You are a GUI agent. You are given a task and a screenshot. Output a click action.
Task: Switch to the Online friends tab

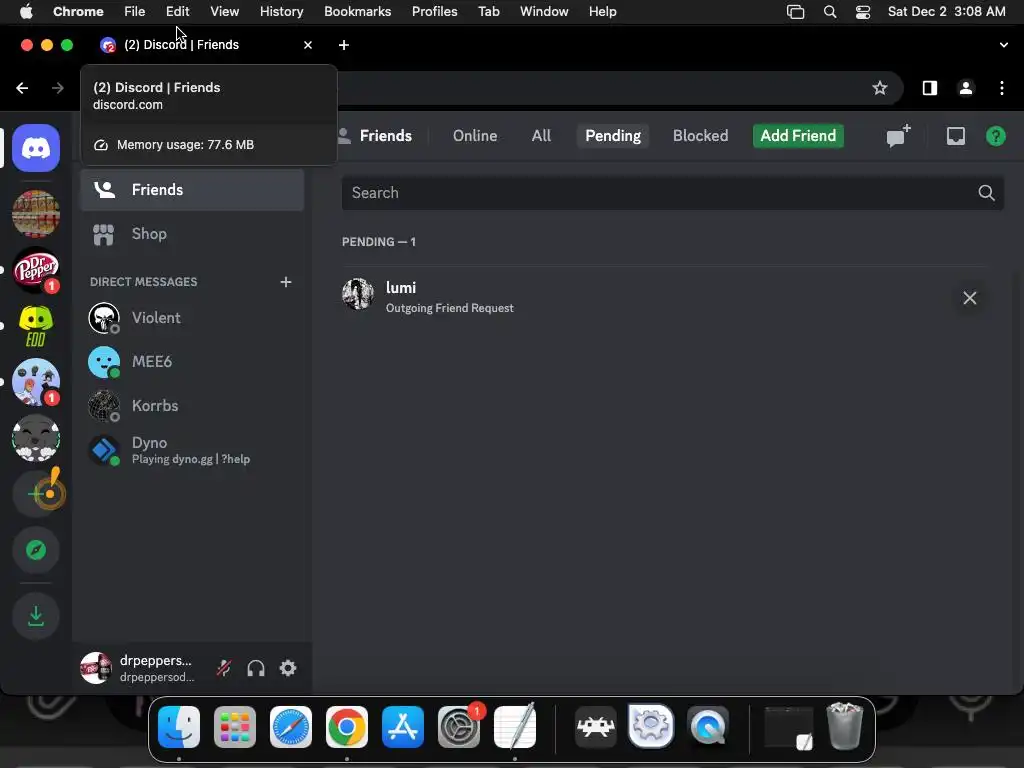tap(475, 136)
